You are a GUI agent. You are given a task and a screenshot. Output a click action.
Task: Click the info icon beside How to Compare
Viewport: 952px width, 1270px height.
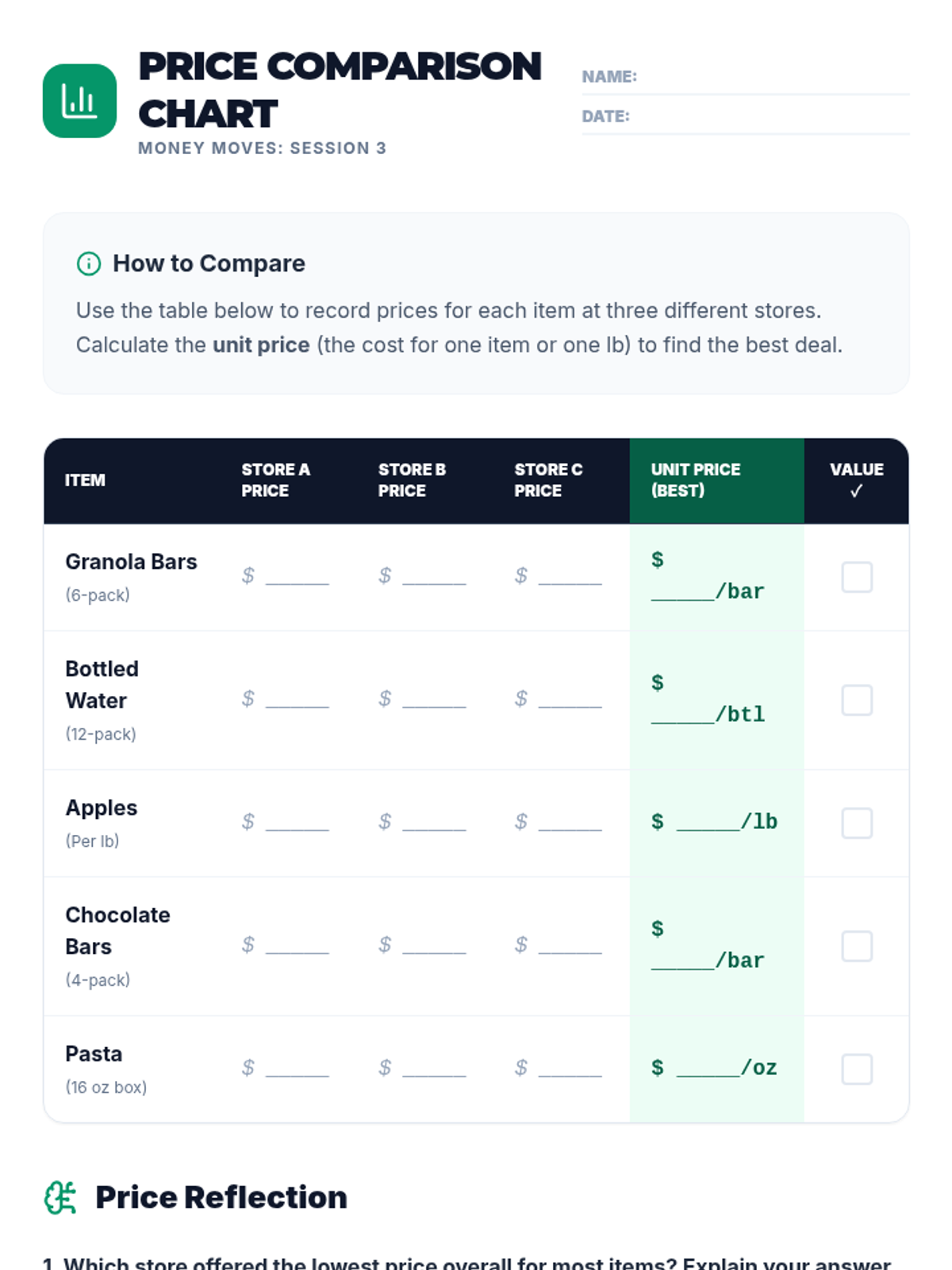point(89,264)
